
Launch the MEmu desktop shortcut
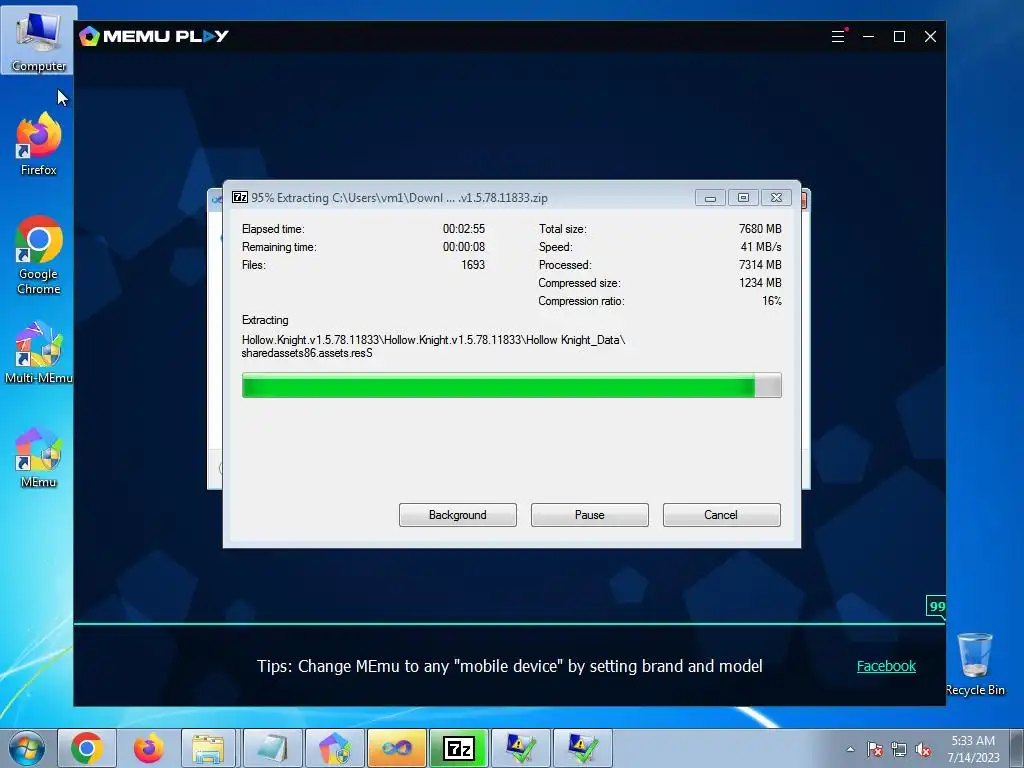coord(39,457)
